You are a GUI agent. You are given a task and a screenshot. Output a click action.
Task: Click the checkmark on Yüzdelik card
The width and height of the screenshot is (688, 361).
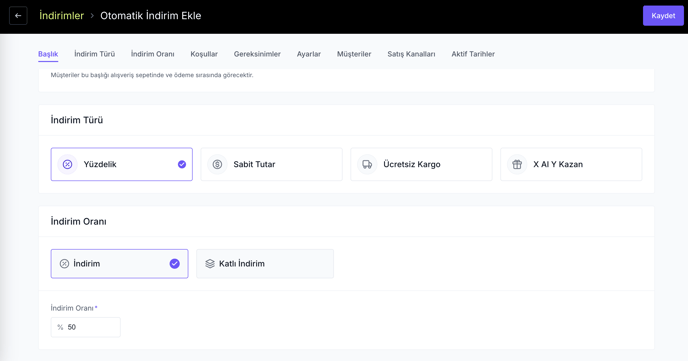pyautogui.click(x=182, y=164)
